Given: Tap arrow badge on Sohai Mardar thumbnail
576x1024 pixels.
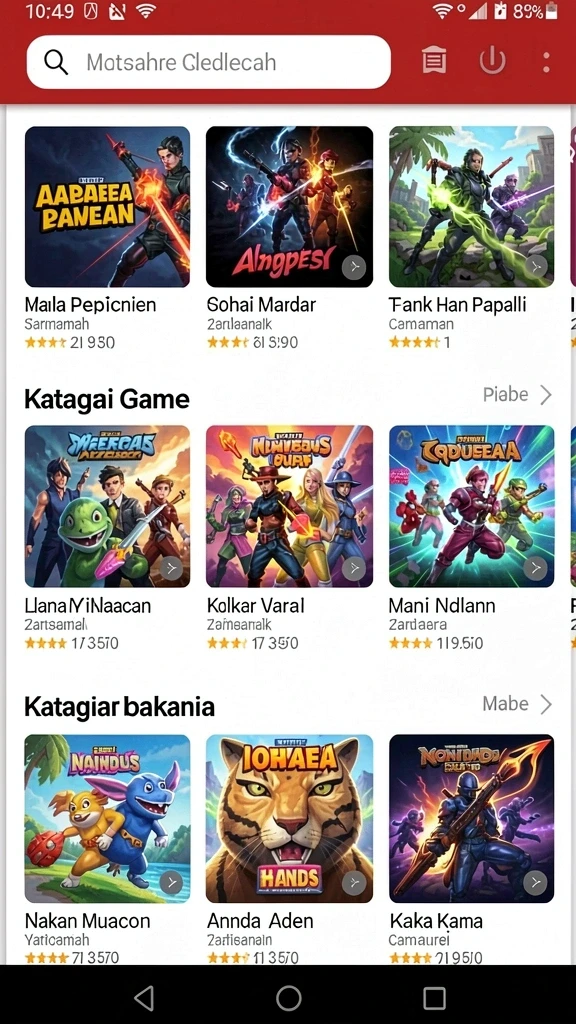Looking at the screenshot, I should (x=354, y=267).
